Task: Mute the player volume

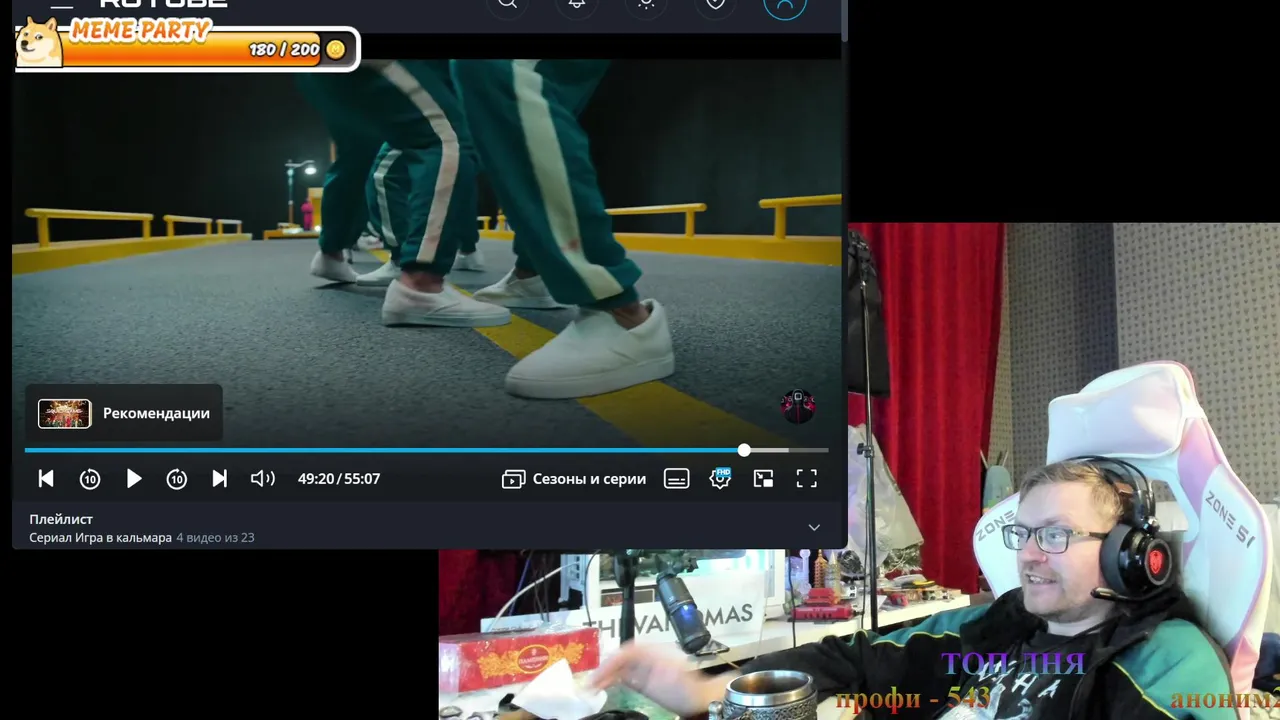Action: pyautogui.click(x=262, y=479)
